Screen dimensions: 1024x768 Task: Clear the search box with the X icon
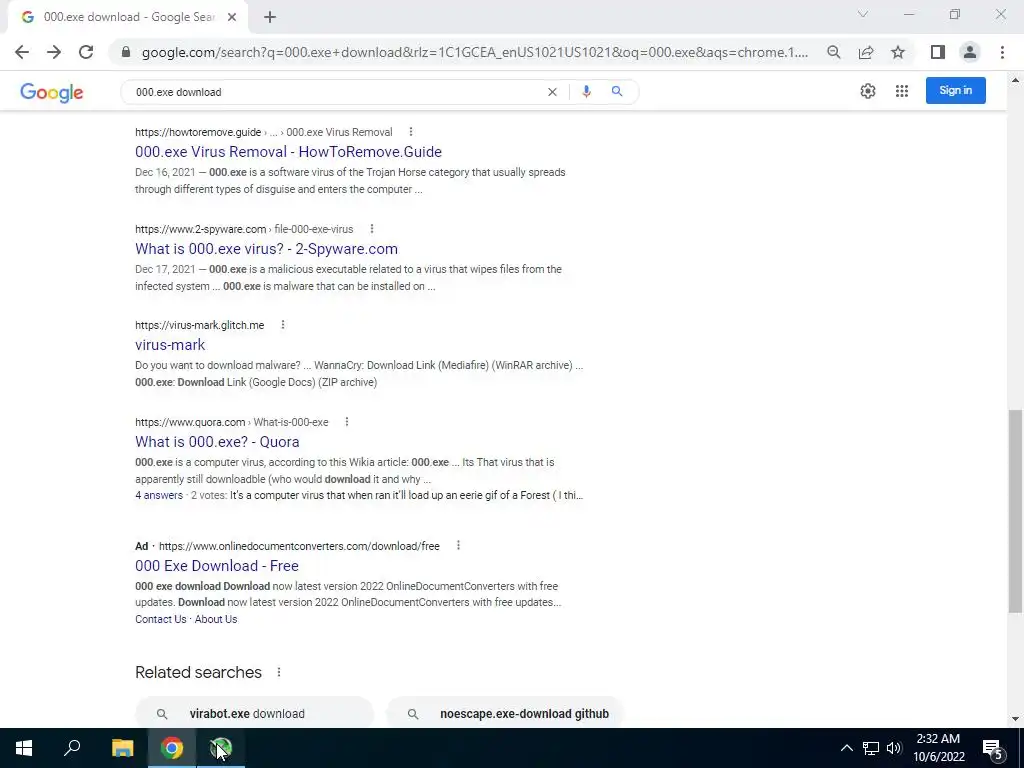click(552, 92)
